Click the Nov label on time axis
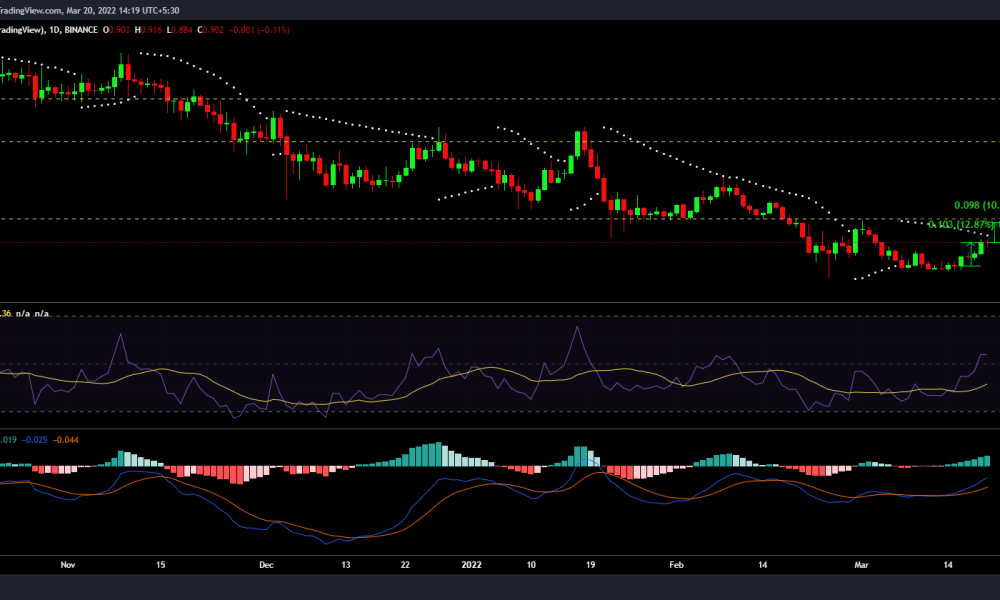The width and height of the screenshot is (1000, 600). click(68, 565)
